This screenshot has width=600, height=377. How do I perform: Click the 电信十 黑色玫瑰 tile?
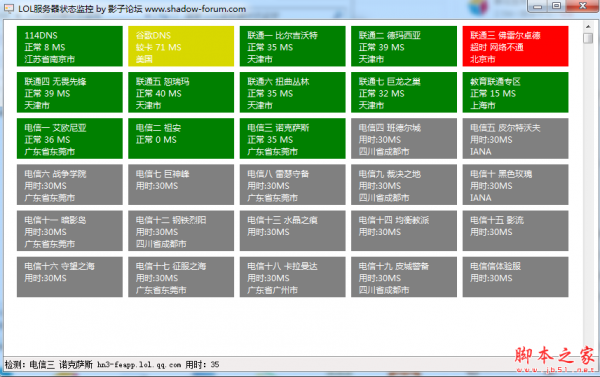point(515,184)
